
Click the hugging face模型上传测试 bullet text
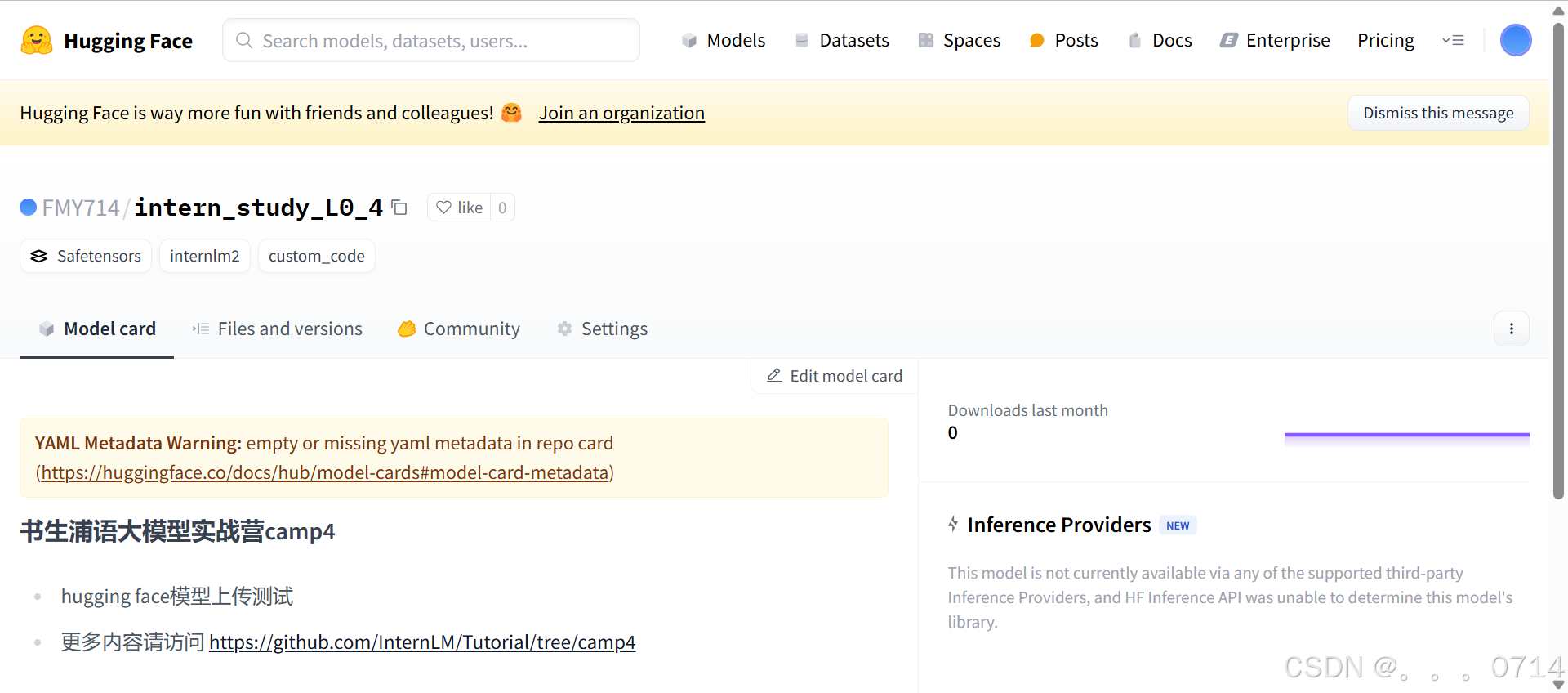(x=177, y=597)
